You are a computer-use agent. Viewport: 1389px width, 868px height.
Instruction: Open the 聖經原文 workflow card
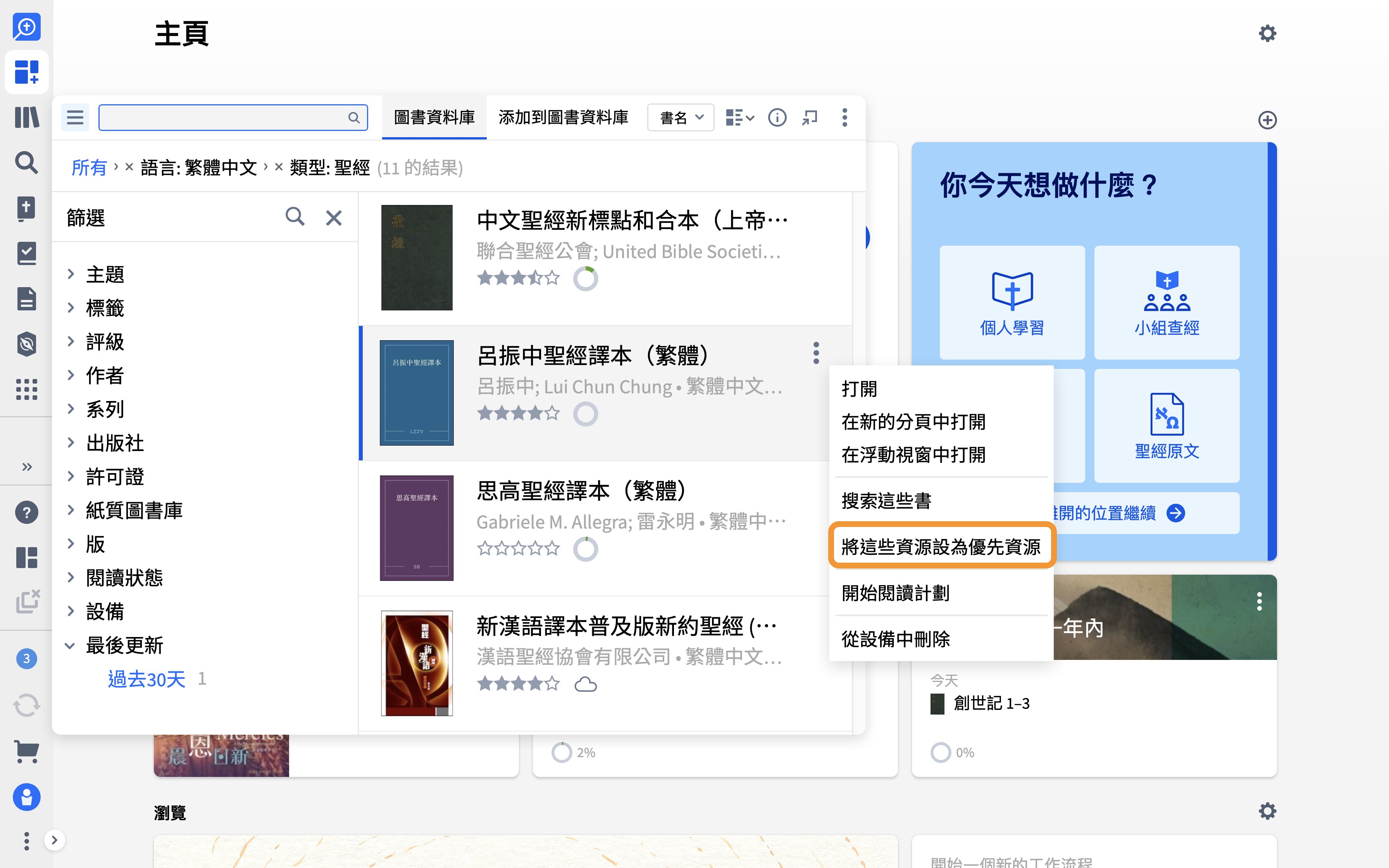coord(1166,425)
